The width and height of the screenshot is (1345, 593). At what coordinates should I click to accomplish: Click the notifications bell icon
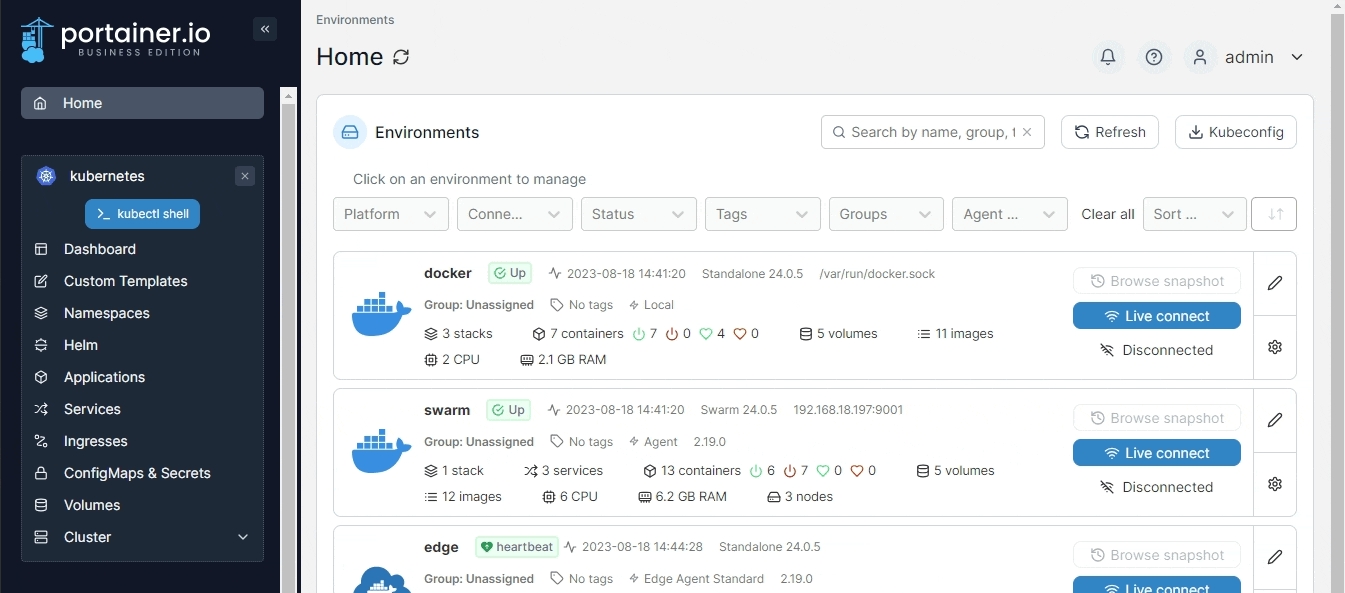(1107, 57)
